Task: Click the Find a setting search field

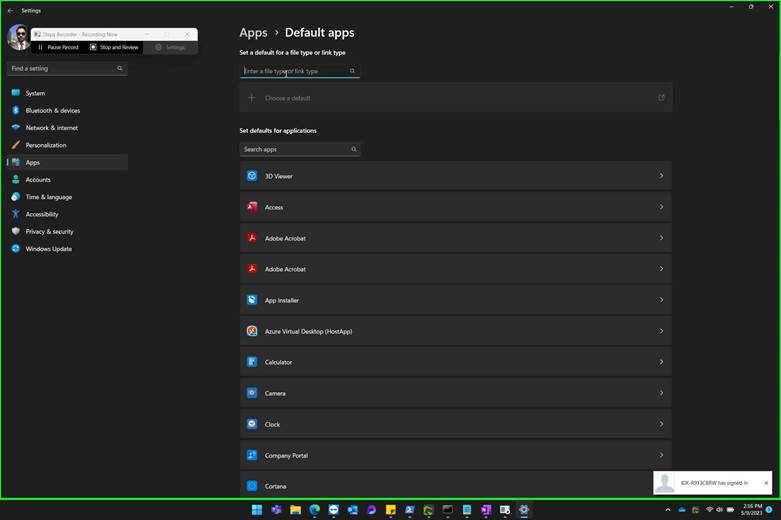Action: pos(67,68)
